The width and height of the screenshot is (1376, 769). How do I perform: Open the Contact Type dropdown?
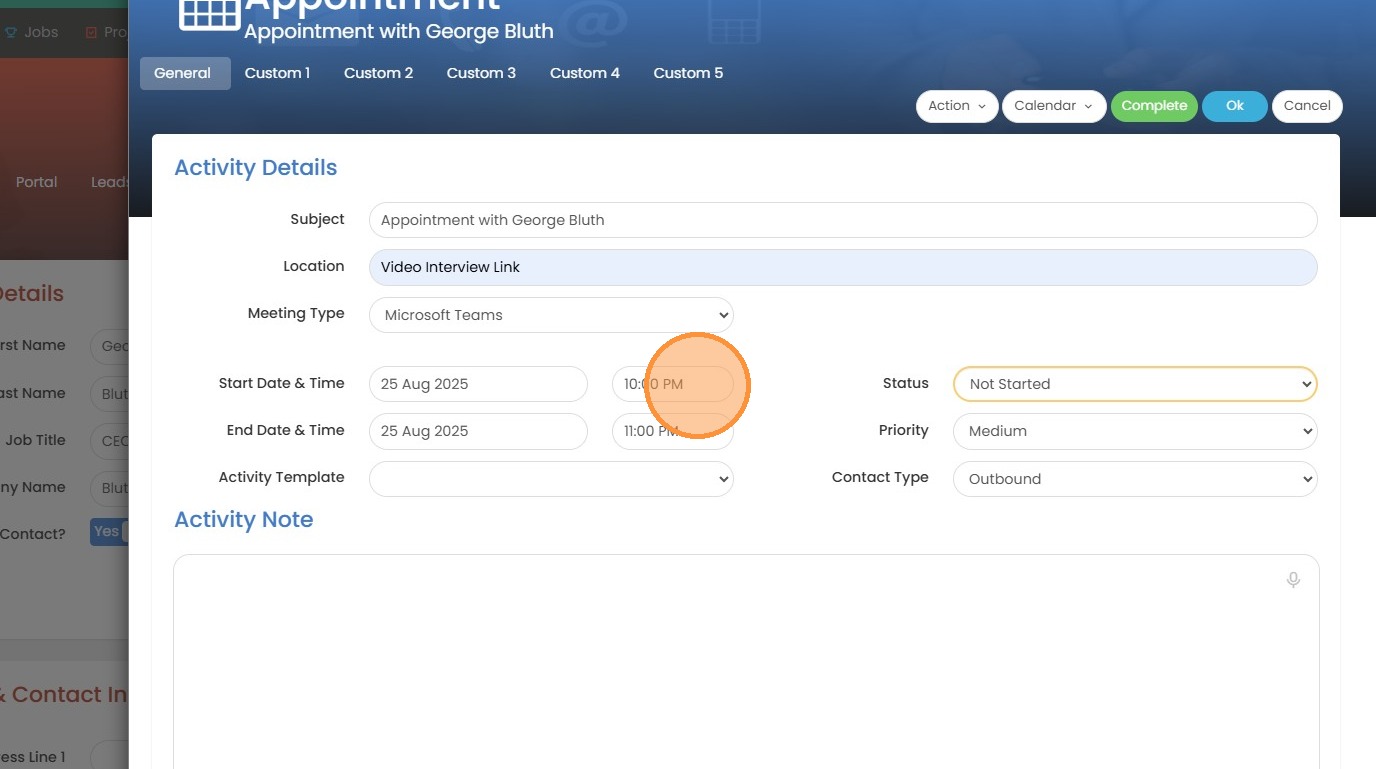click(x=1135, y=479)
